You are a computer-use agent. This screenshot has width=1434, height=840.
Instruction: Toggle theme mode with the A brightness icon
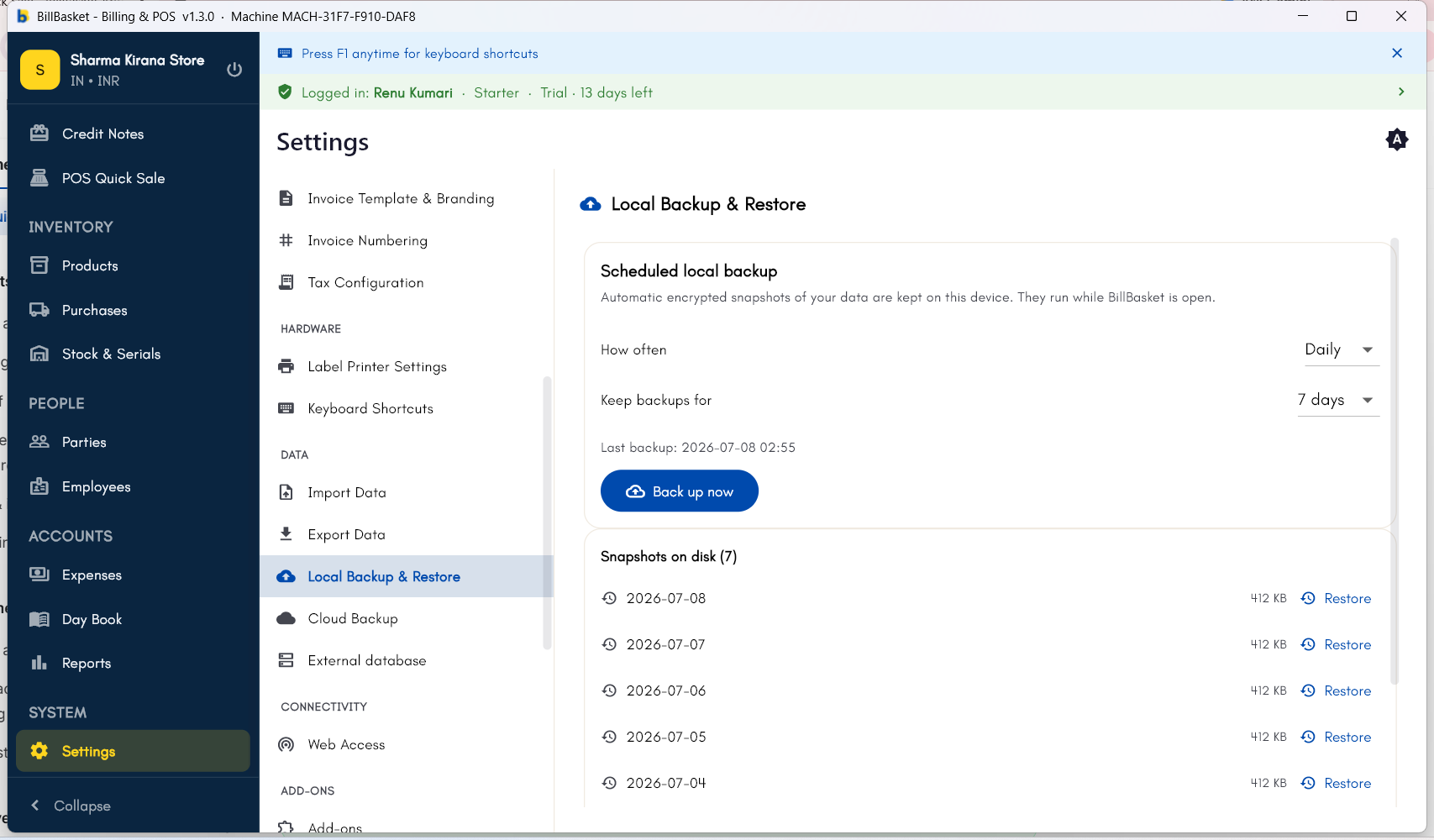coord(1397,139)
